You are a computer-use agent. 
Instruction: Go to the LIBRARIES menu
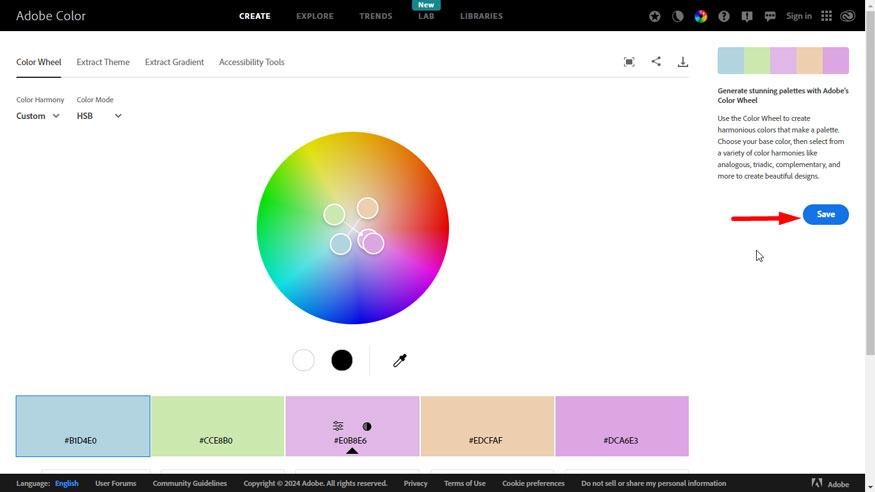coord(481,16)
